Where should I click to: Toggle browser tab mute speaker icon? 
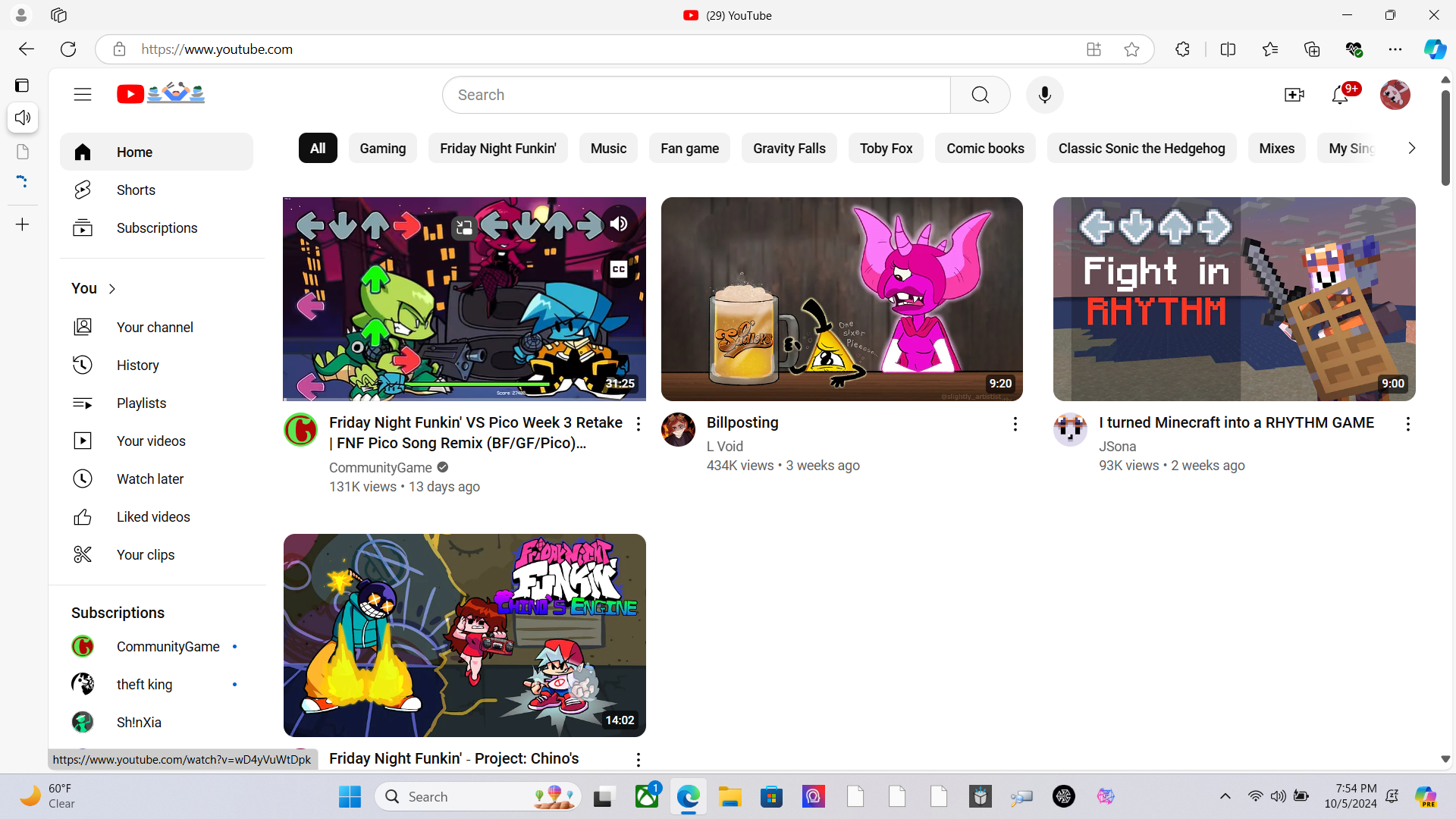click(23, 118)
